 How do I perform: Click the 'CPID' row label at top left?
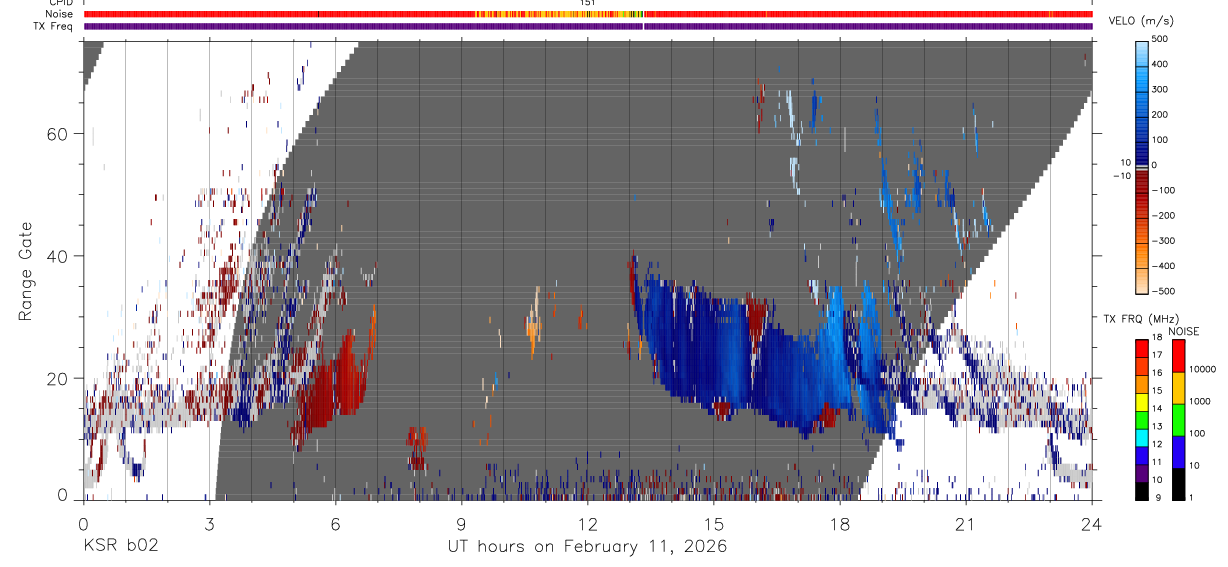click(x=60, y=4)
